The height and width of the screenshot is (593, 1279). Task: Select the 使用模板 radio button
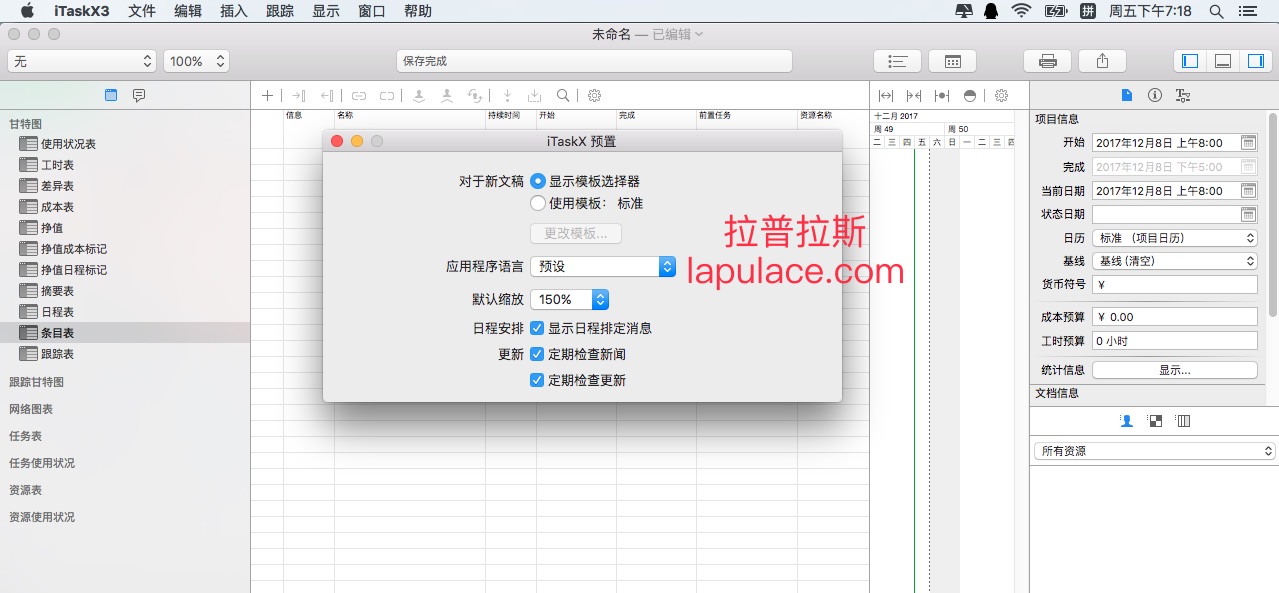point(538,203)
